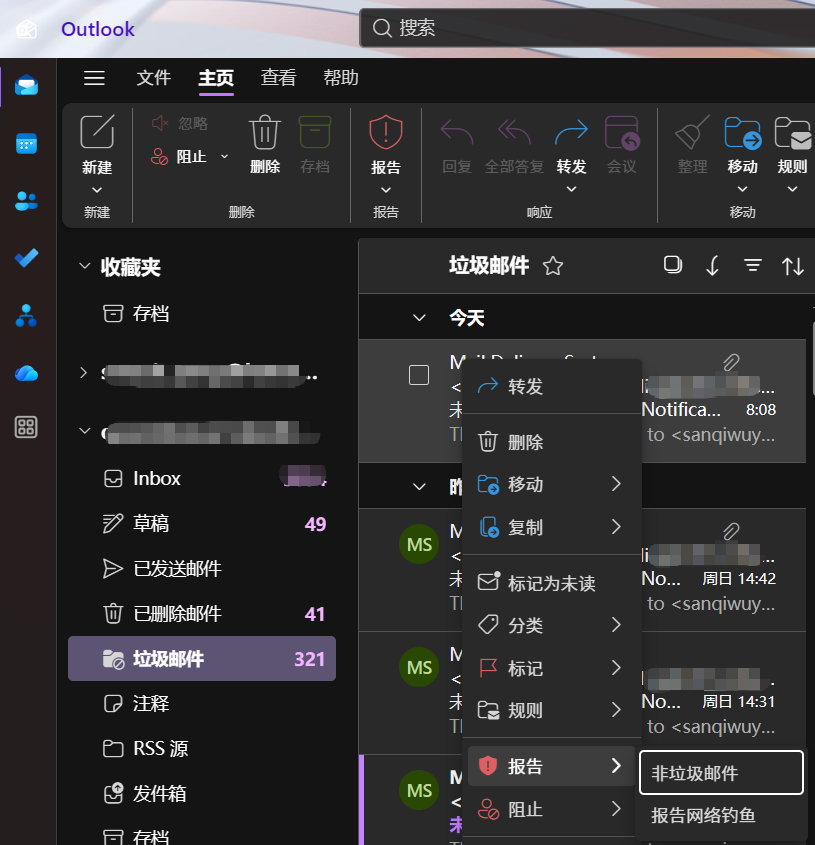
Task: Collapse the 今天 message group
Action: click(420, 318)
